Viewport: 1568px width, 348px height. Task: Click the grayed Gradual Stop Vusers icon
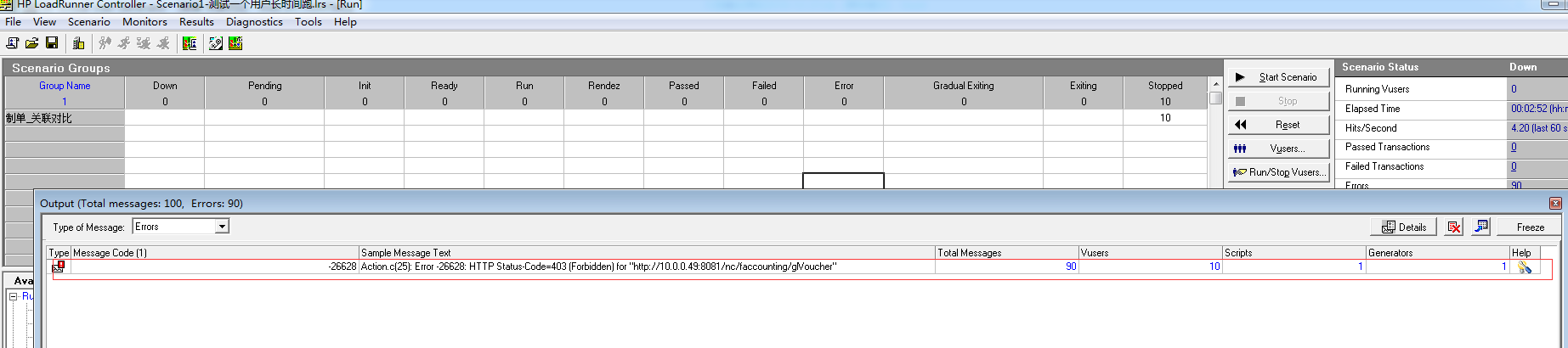tap(144, 43)
